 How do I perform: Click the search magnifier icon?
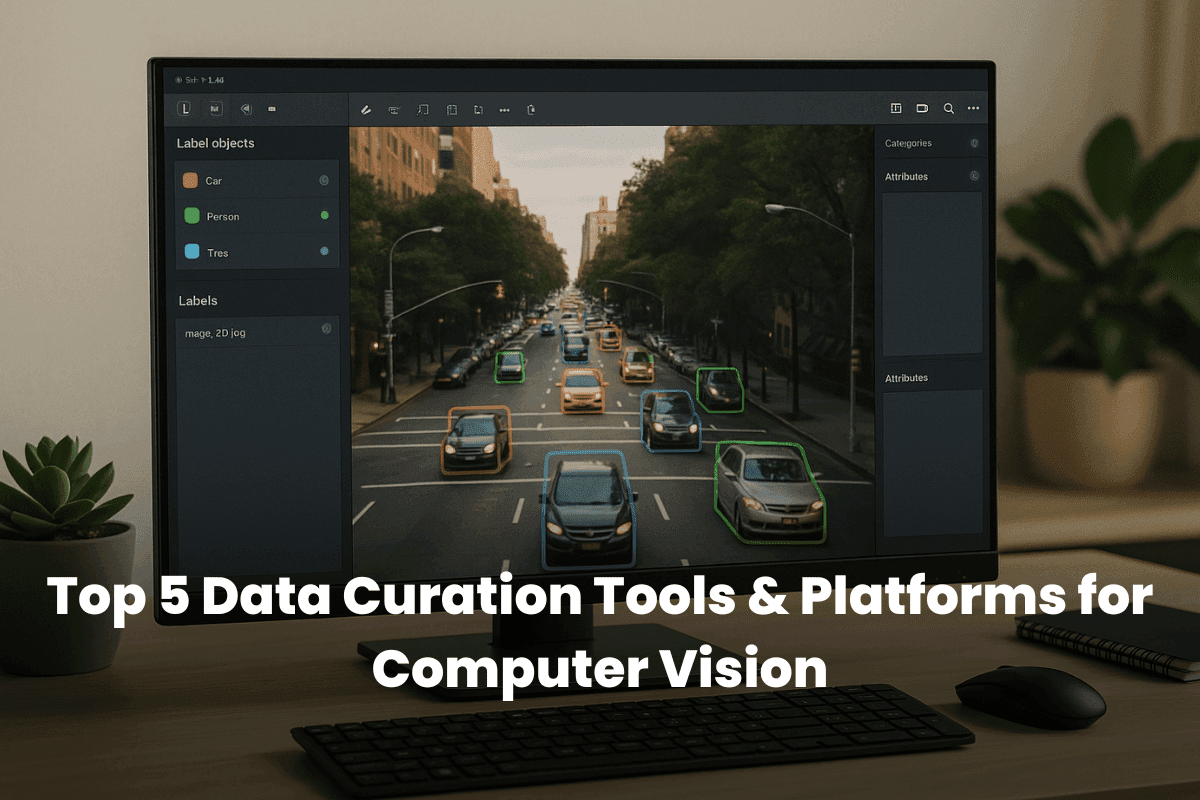tap(948, 108)
